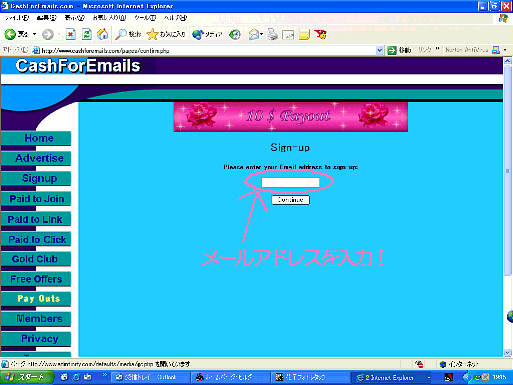Click the 10 $ Payout banner
This screenshot has height=385, width=513.
pyautogui.click(x=291, y=117)
